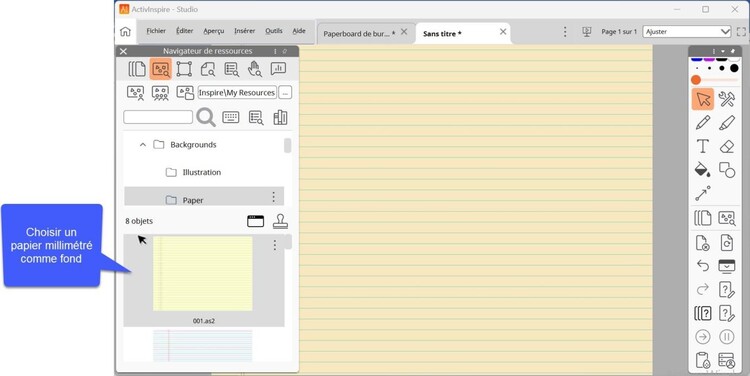Activate the Select arrow tool

(x=703, y=99)
